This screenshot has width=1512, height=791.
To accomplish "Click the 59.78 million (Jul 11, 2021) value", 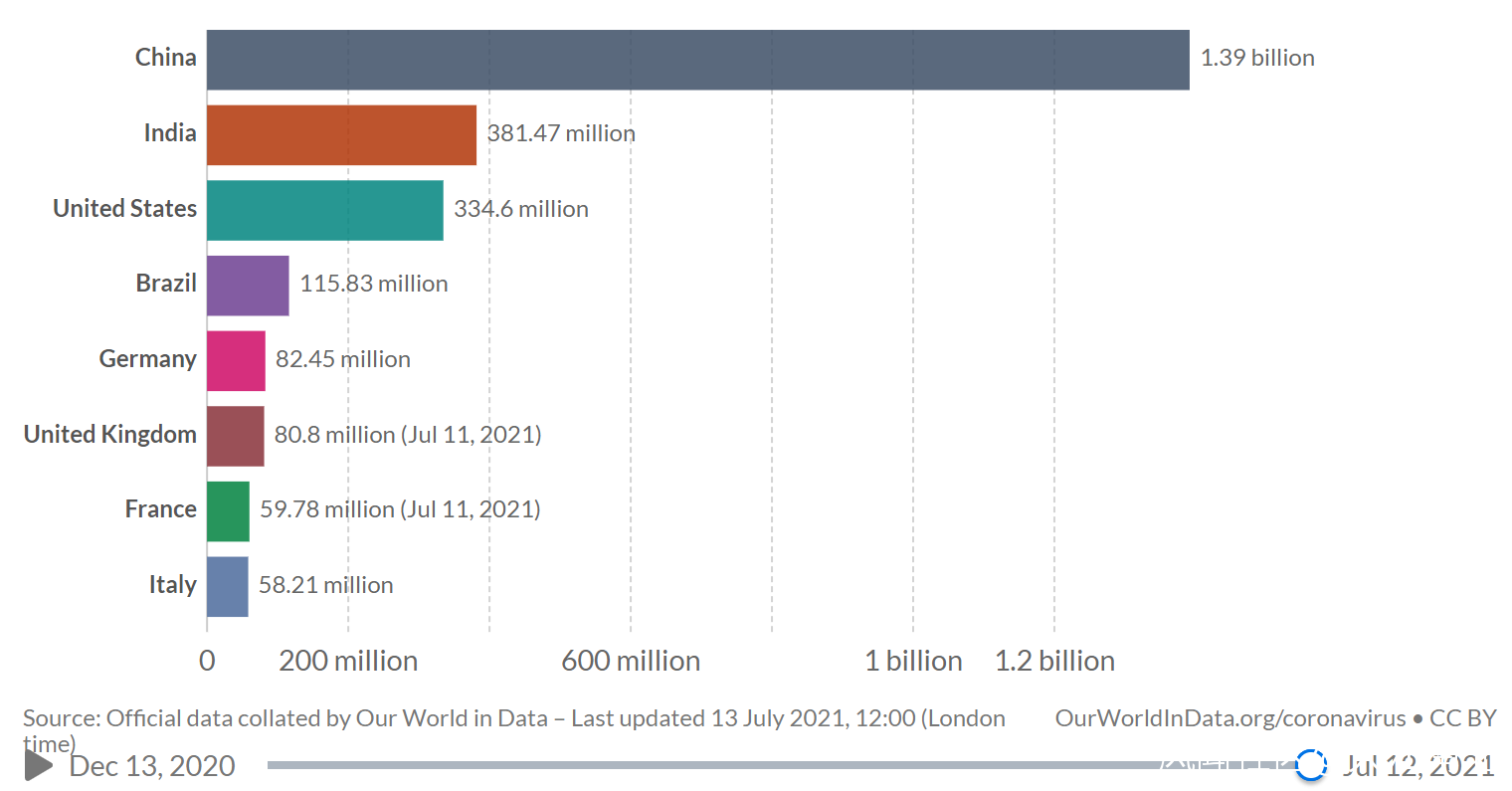I will pyautogui.click(x=400, y=509).
